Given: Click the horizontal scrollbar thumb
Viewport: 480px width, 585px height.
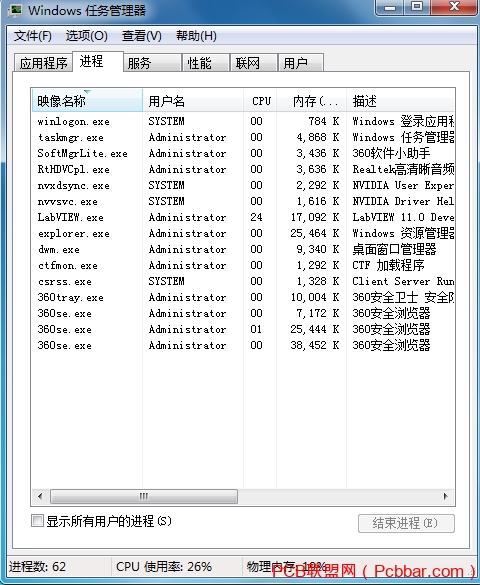Looking at the screenshot, I should click(144, 496).
